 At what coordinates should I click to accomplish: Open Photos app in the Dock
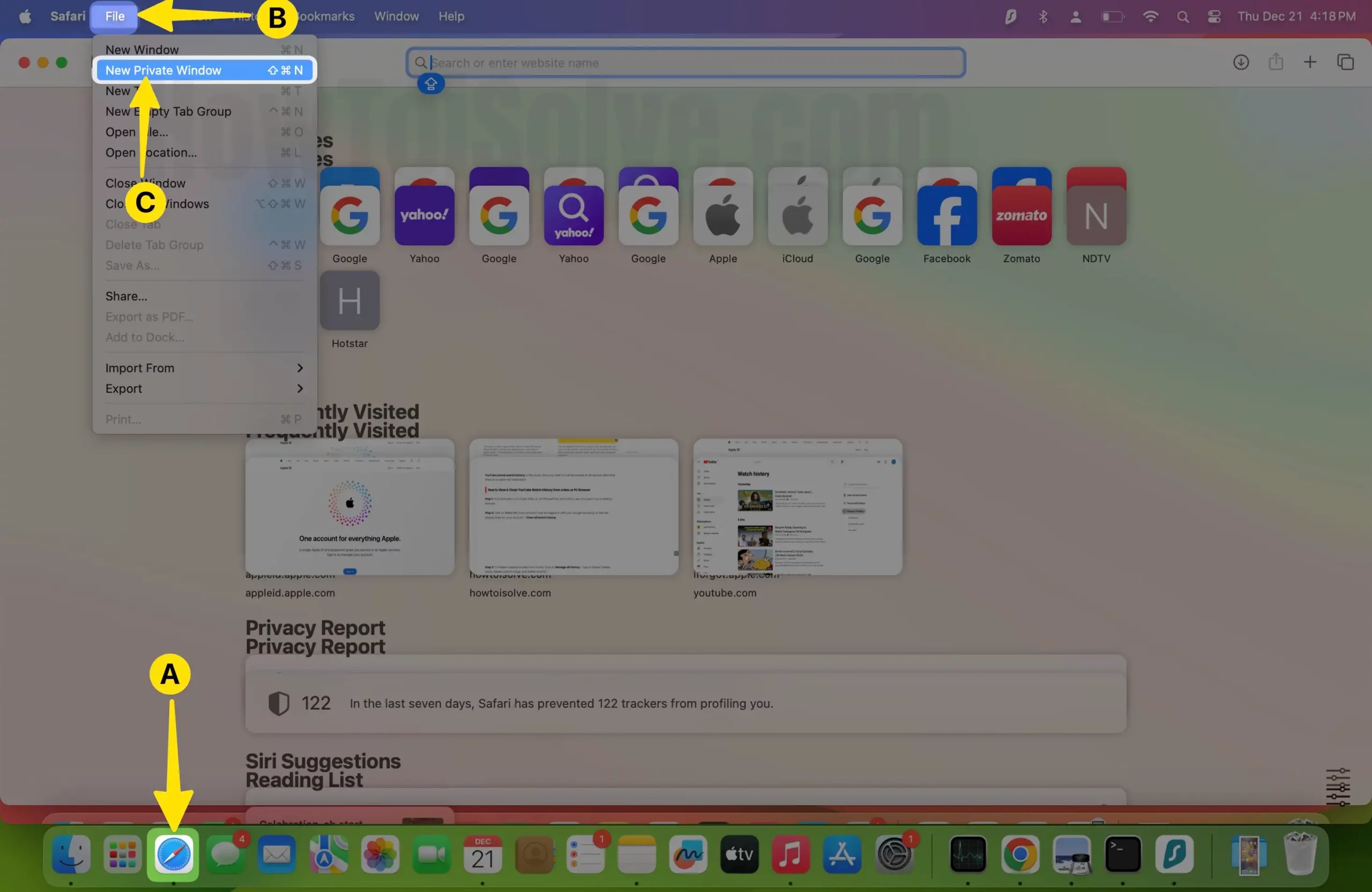pos(379,854)
